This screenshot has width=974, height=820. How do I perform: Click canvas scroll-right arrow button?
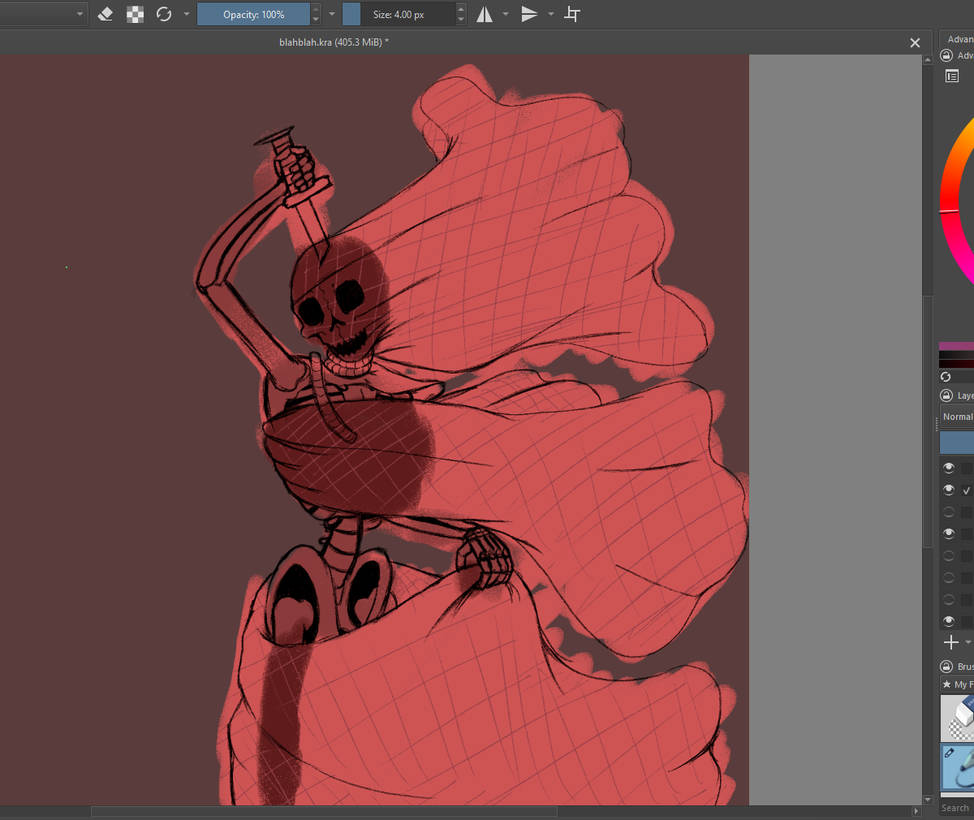pyautogui.click(x=916, y=811)
